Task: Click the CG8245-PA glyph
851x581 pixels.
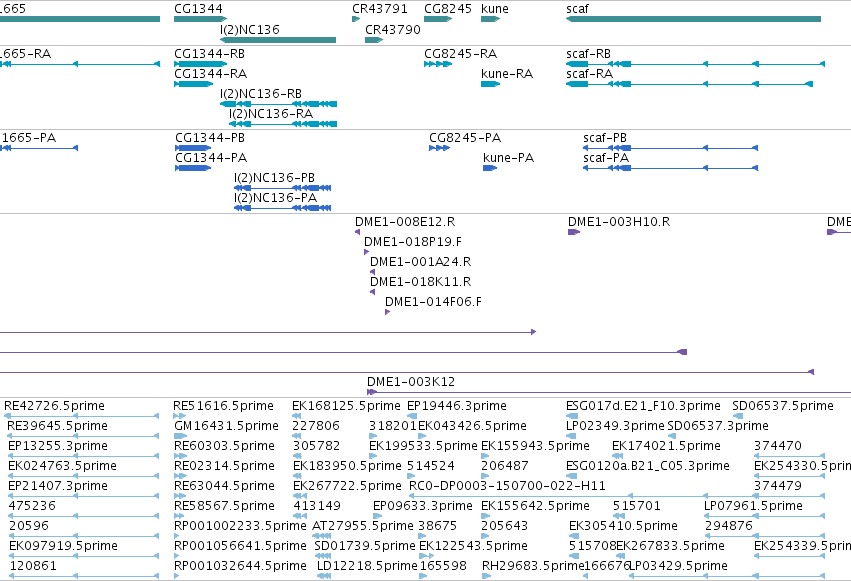Action: 440,148
